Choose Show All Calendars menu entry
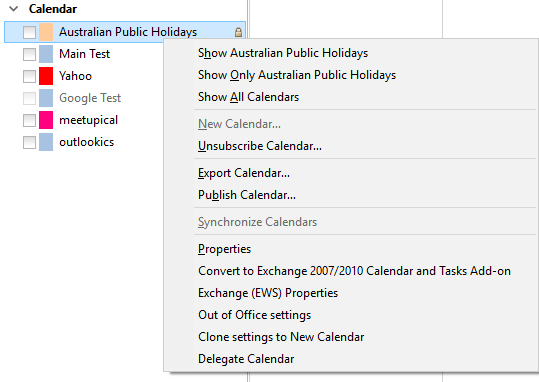Screen dimensions: 539x382 [249, 97]
